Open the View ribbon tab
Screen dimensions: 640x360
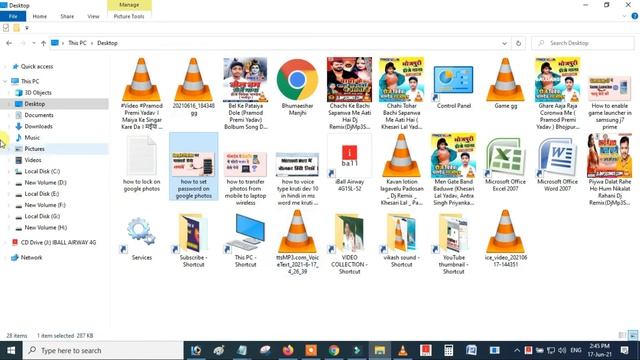coord(93,16)
